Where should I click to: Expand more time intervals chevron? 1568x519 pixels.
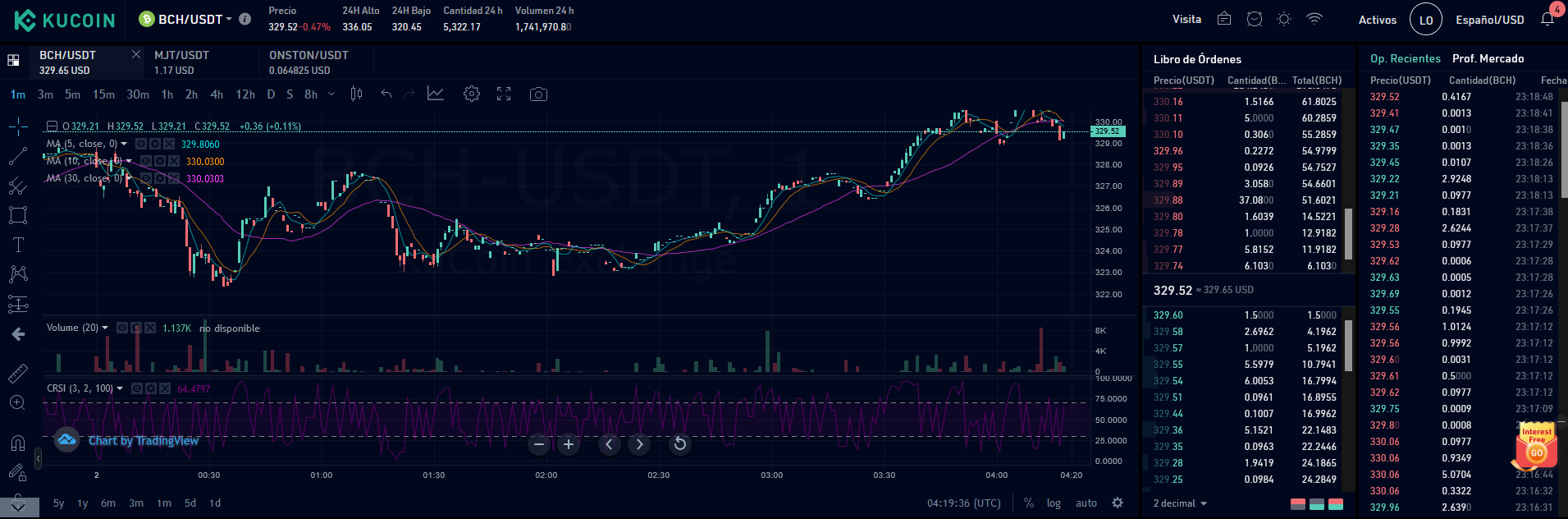click(331, 94)
